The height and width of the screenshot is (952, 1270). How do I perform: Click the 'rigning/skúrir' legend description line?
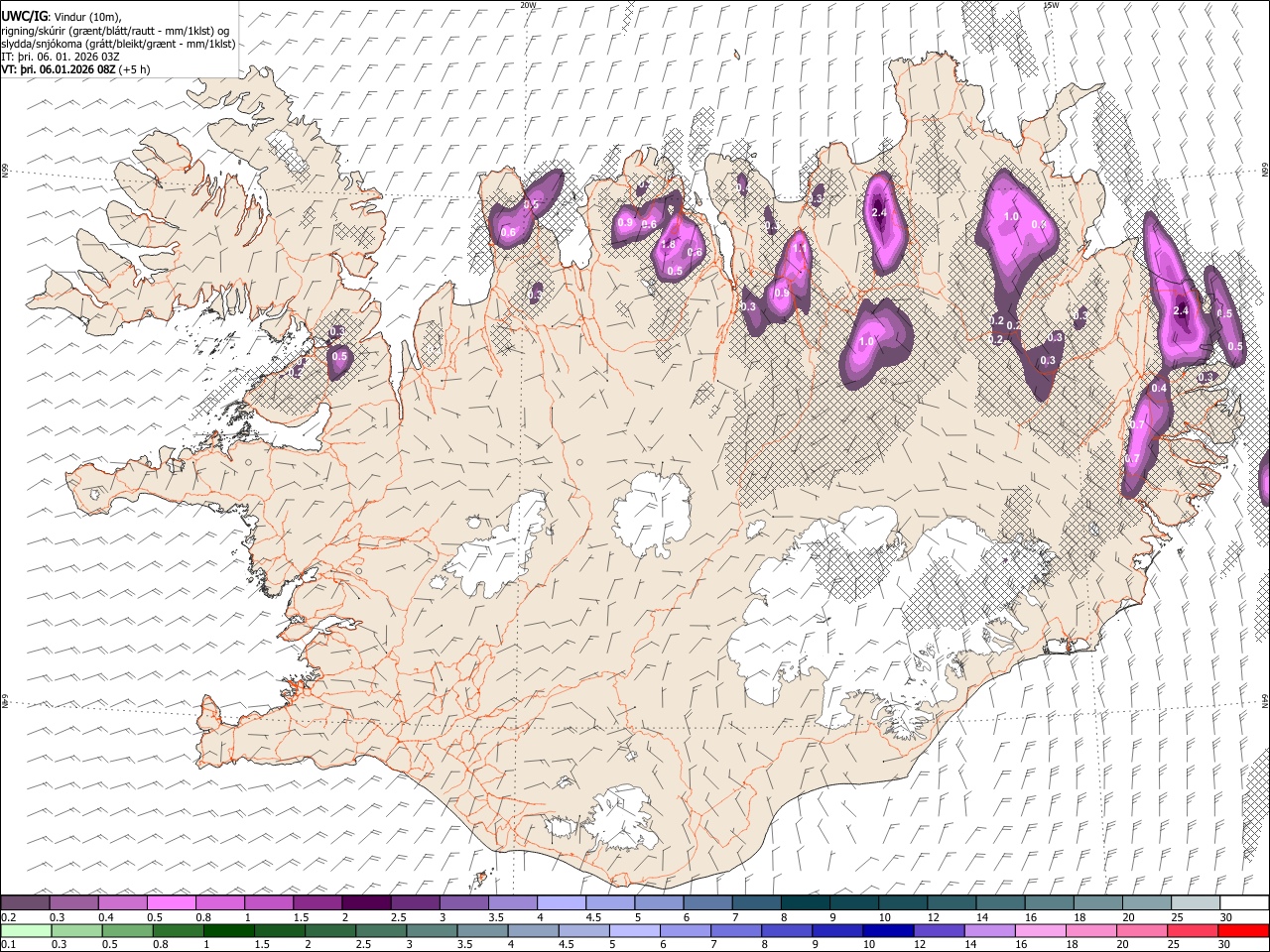tap(116, 30)
